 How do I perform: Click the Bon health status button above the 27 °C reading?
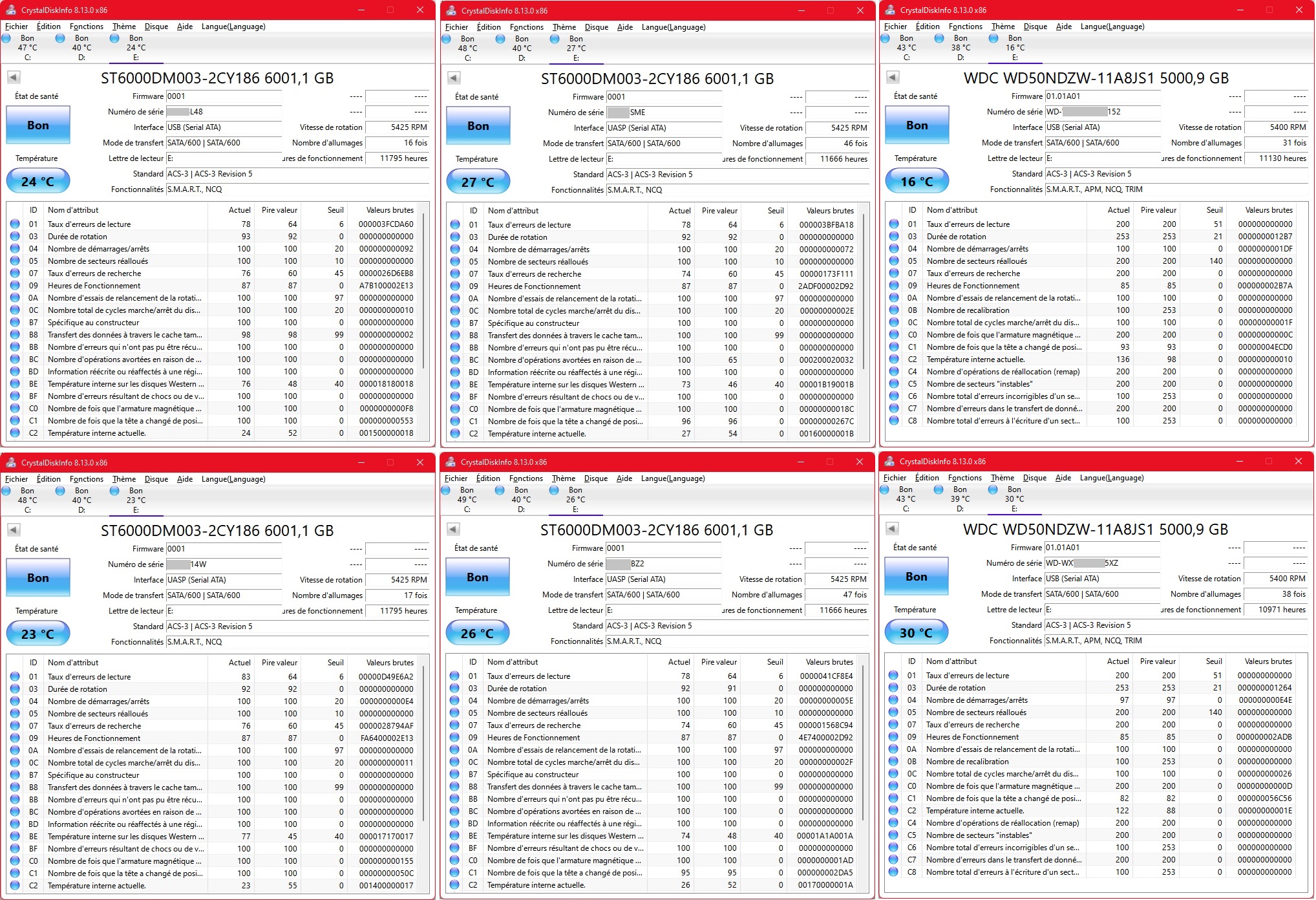[x=478, y=126]
